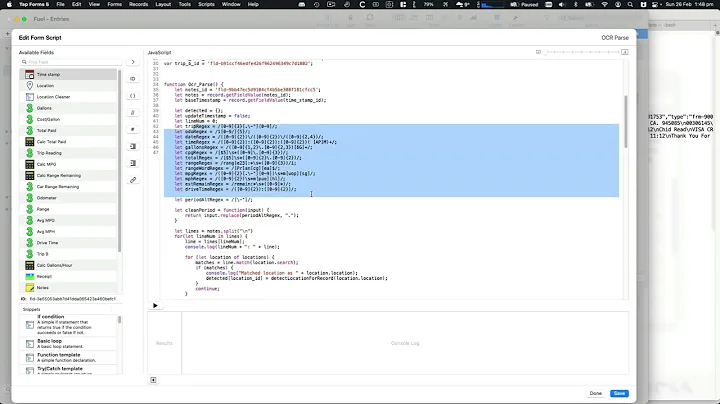Click the comment slashes button
This screenshot has width=720, height=404.
coord(133,112)
